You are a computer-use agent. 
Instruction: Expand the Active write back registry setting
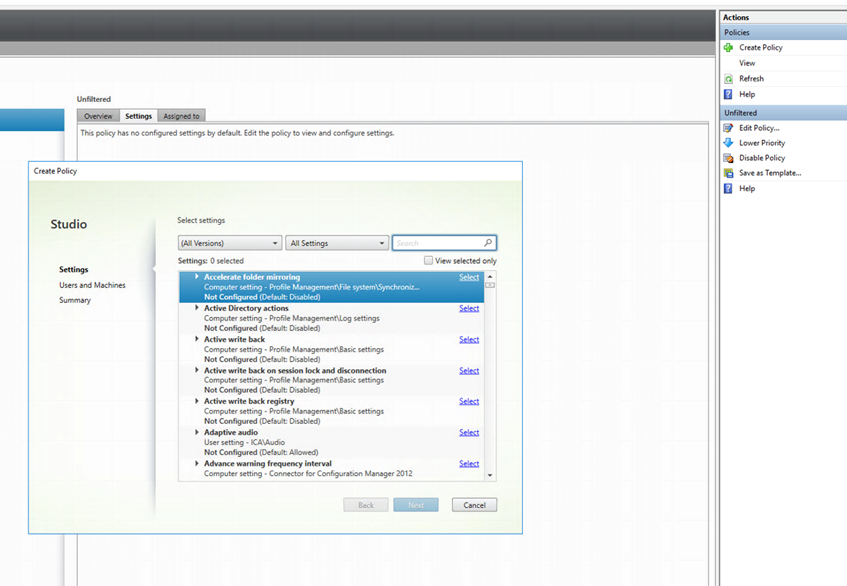pos(197,401)
